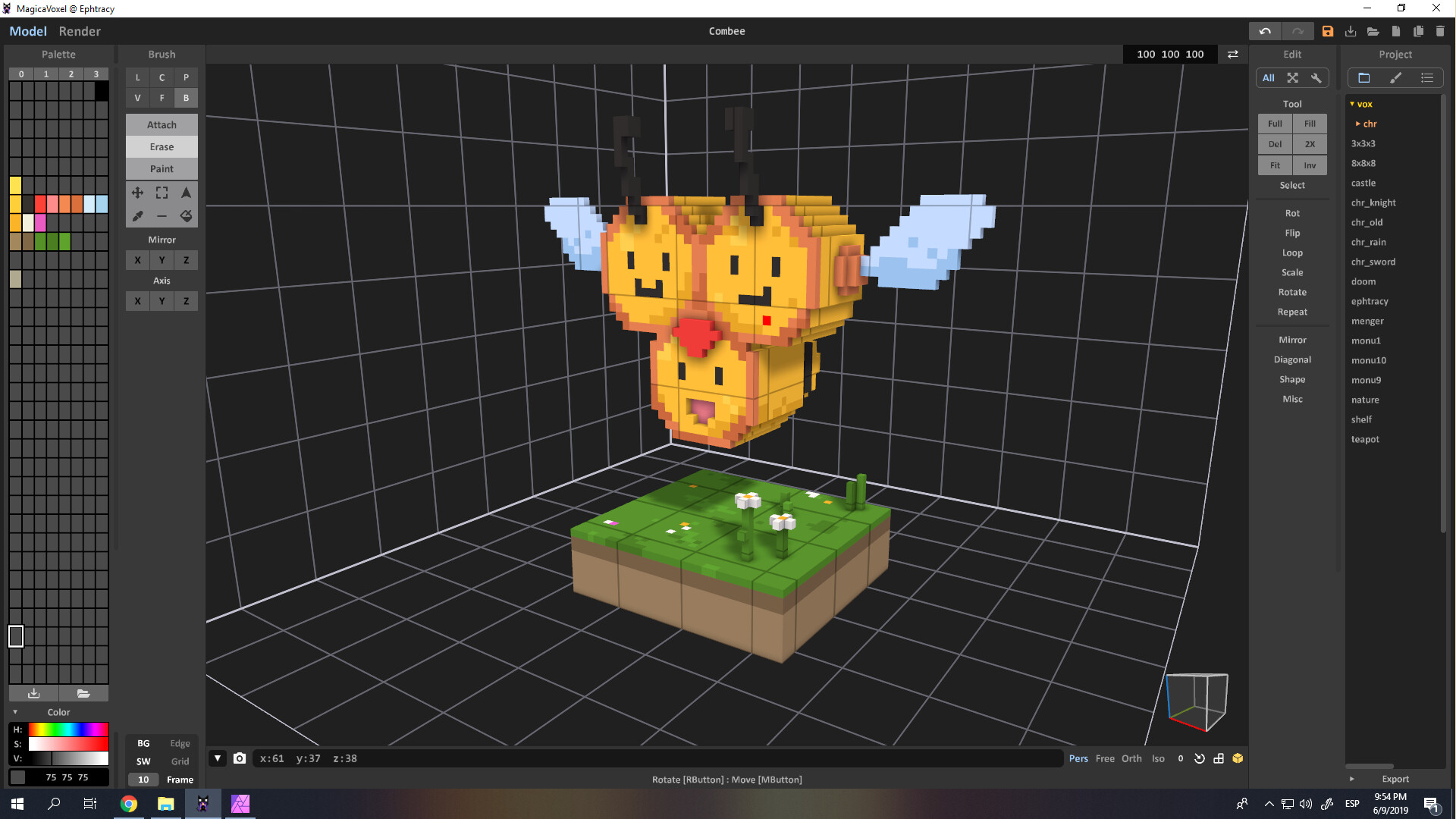Toggle Mirror Z axis
1456x819 pixels.
(186, 260)
